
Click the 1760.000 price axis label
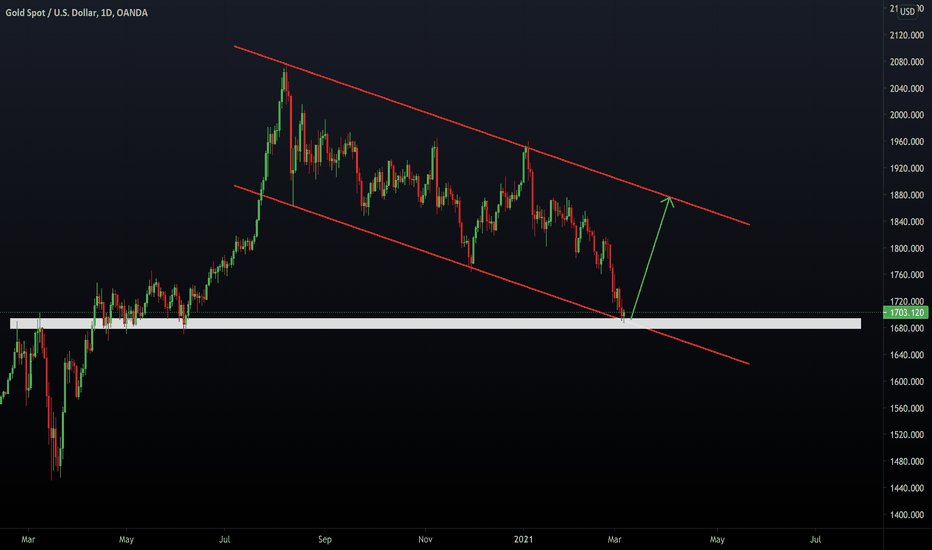[x=906, y=275]
